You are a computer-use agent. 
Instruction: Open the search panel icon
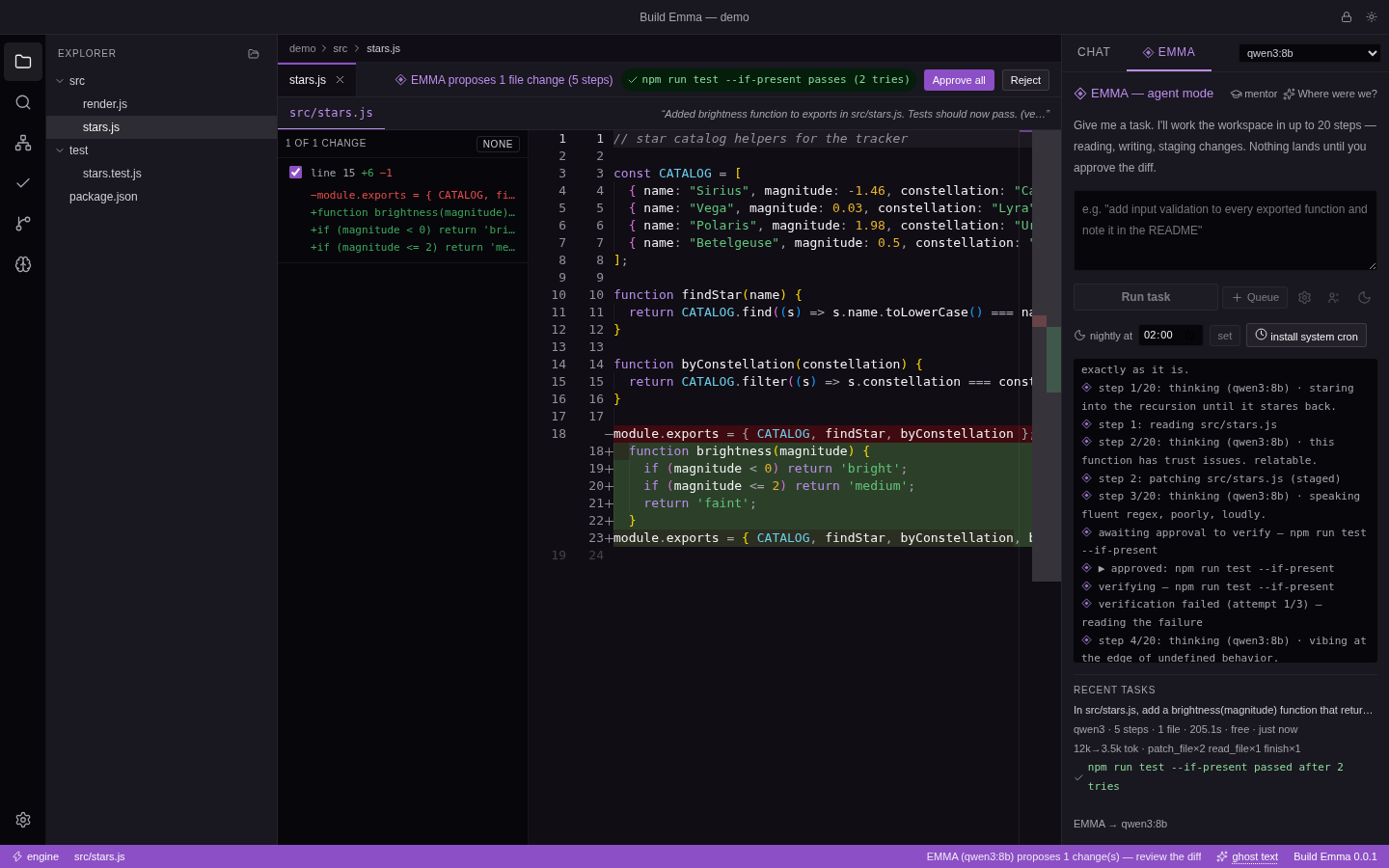point(23,102)
